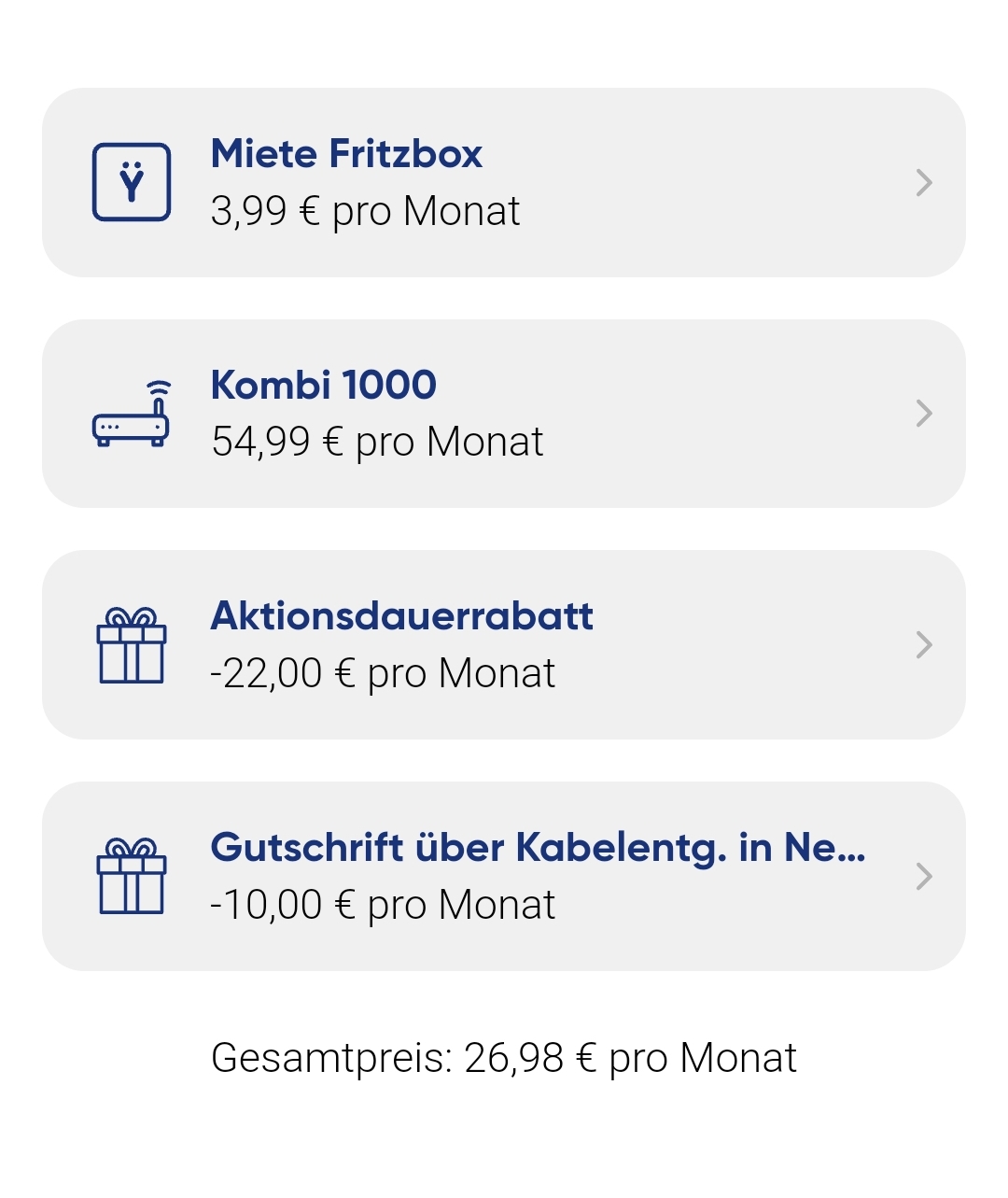
Task: Expand the Aktionsdauerrabatt chevron arrow
Action: click(924, 644)
